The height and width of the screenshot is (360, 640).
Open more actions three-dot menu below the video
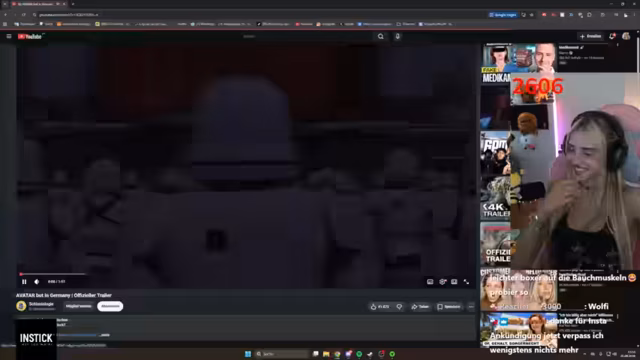(x=471, y=307)
